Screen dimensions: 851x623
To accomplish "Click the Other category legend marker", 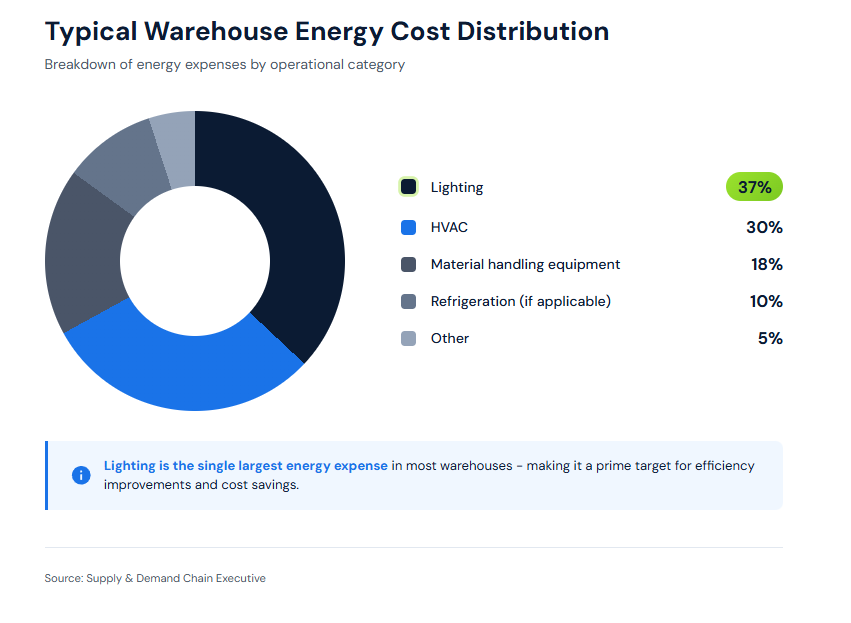I will point(408,338).
